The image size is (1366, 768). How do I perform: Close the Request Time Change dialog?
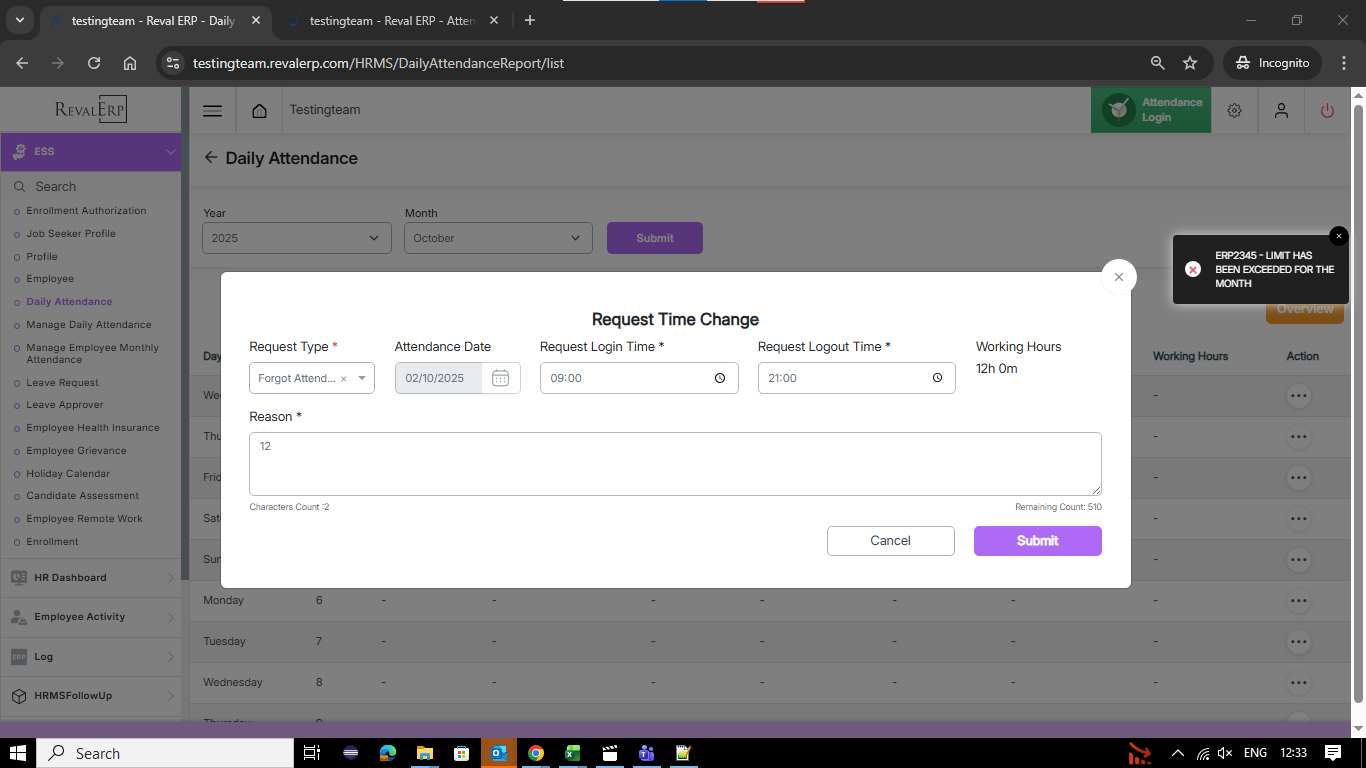pyautogui.click(x=1118, y=277)
